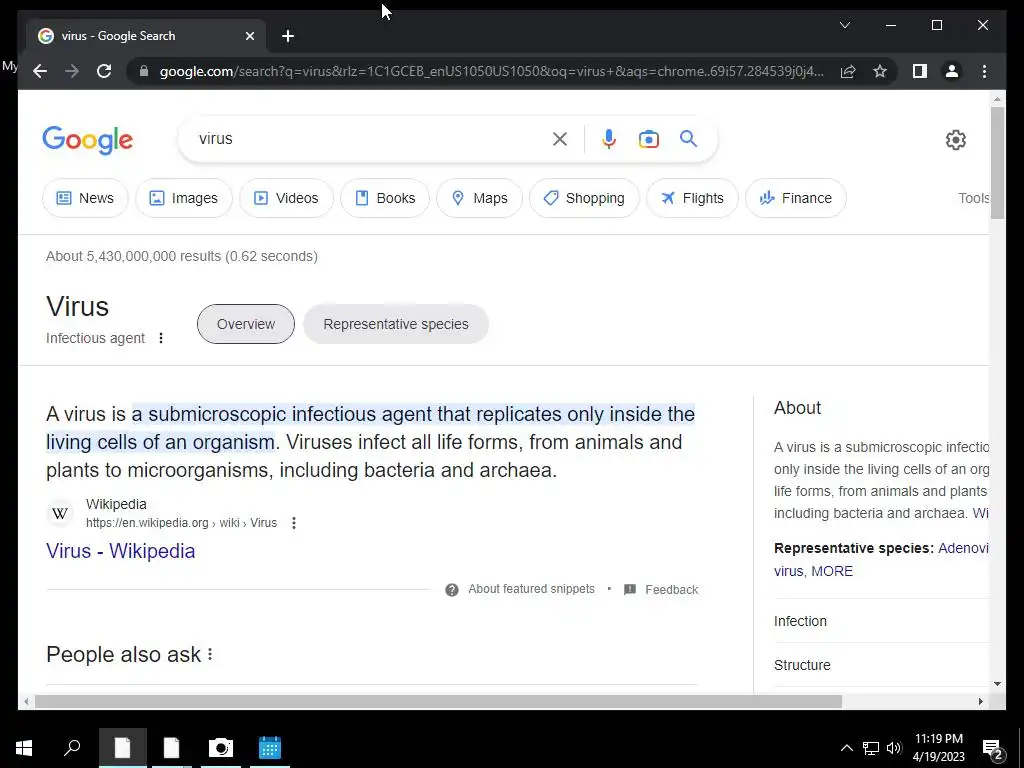This screenshot has height=768, width=1024.
Task: Expand the Structure section
Action: click(x=881, y=665)
